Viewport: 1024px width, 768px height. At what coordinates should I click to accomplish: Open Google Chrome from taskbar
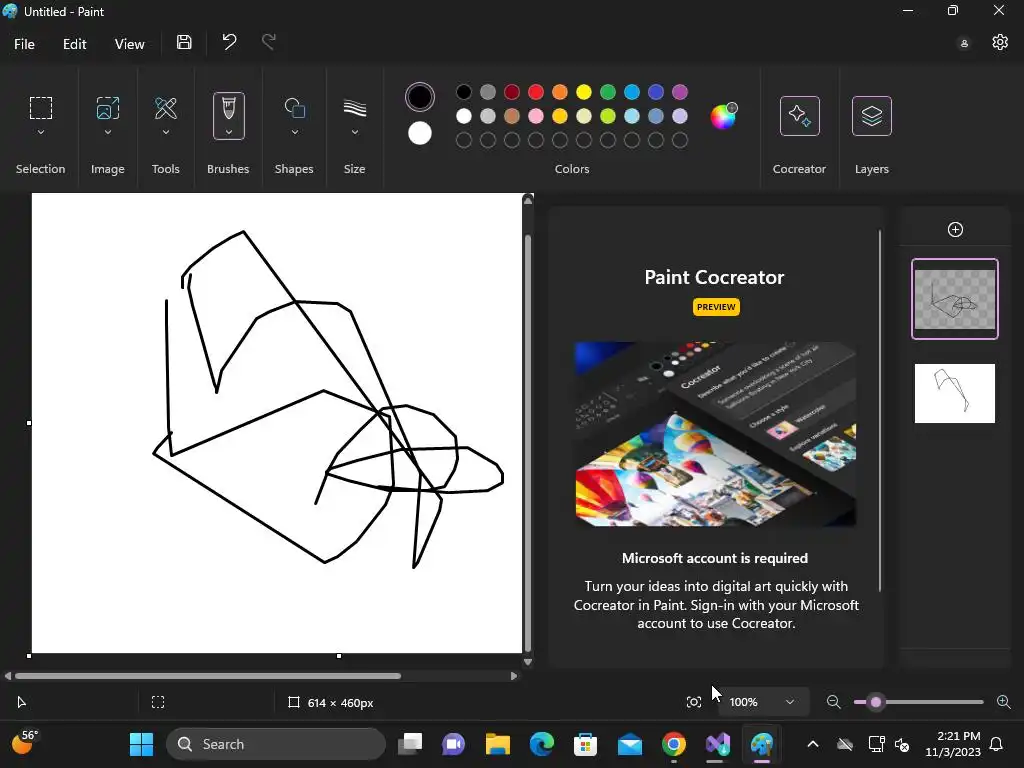(674, 744)
